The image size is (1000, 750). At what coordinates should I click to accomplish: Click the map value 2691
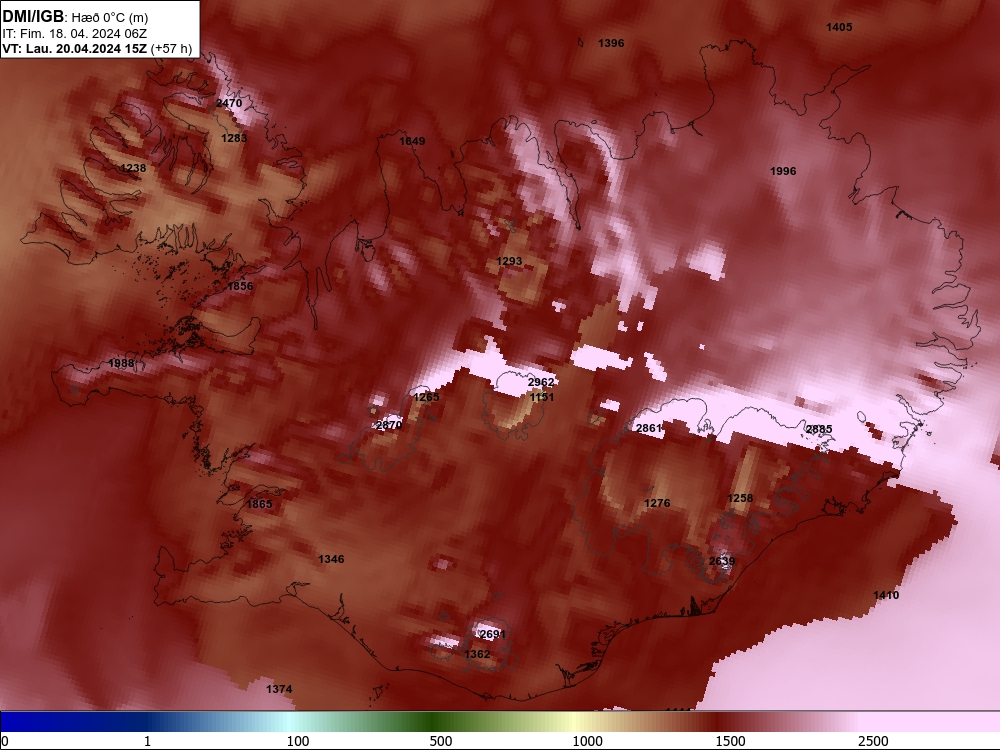pyautogui.click(x=492, y=634)
